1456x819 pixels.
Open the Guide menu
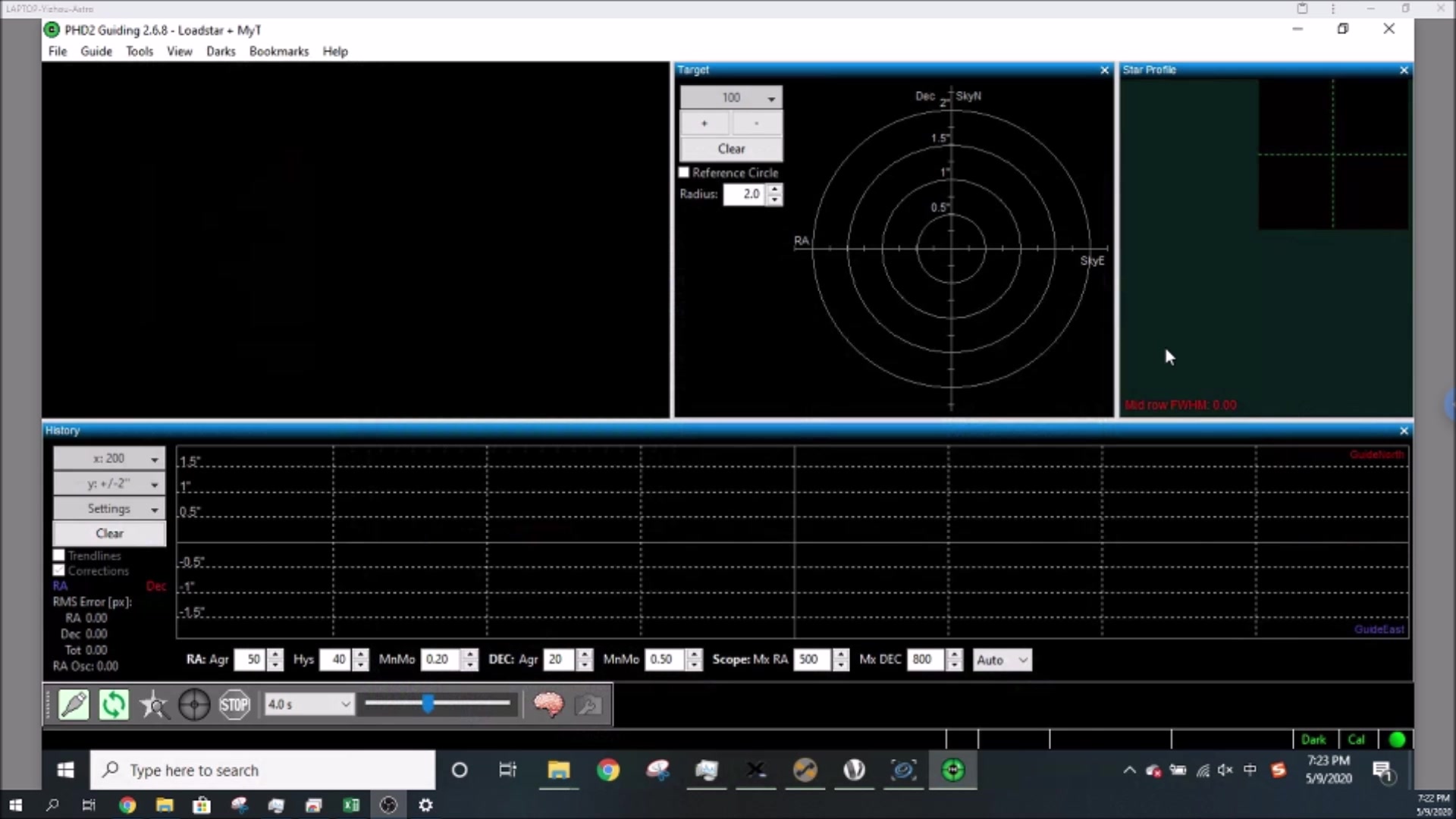tap(95, 51)
